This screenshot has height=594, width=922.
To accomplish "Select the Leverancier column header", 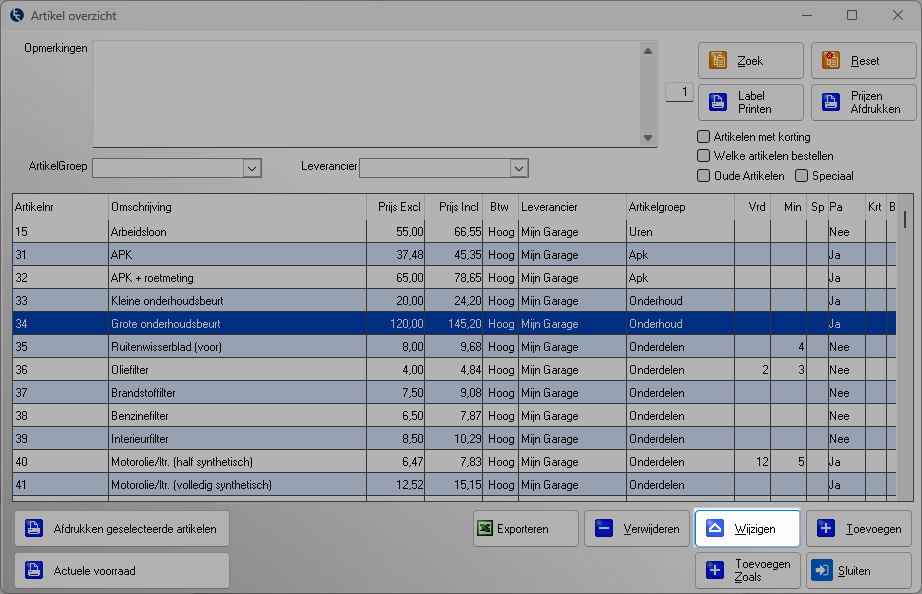I will (x=572, y=207).
